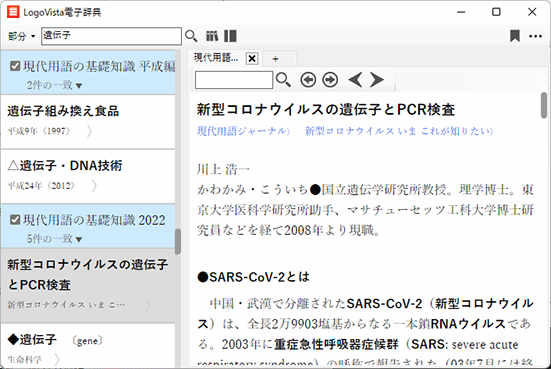This screenshot has height=369, width=551.
Task: Go forward with circled right arrow
Action: coord(330,80)
